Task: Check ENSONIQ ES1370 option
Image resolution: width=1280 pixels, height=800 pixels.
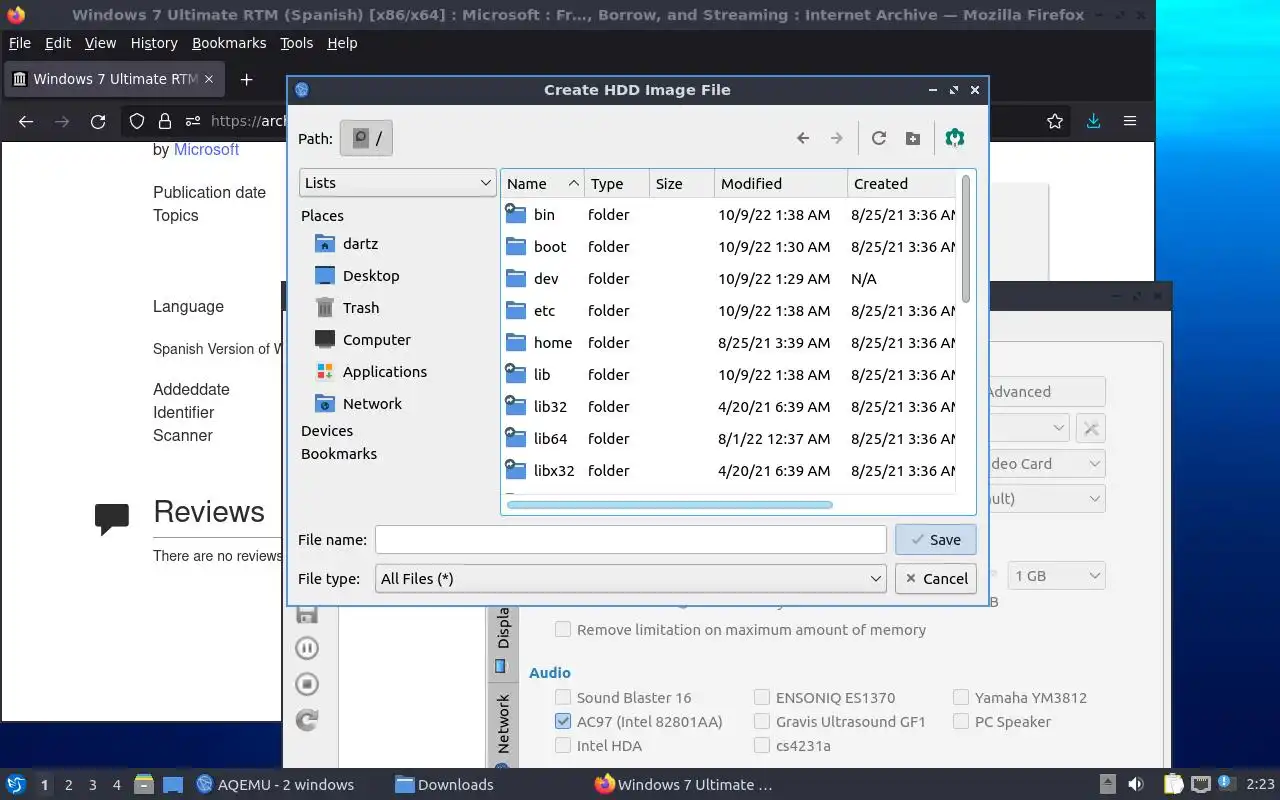Action: 762,697
